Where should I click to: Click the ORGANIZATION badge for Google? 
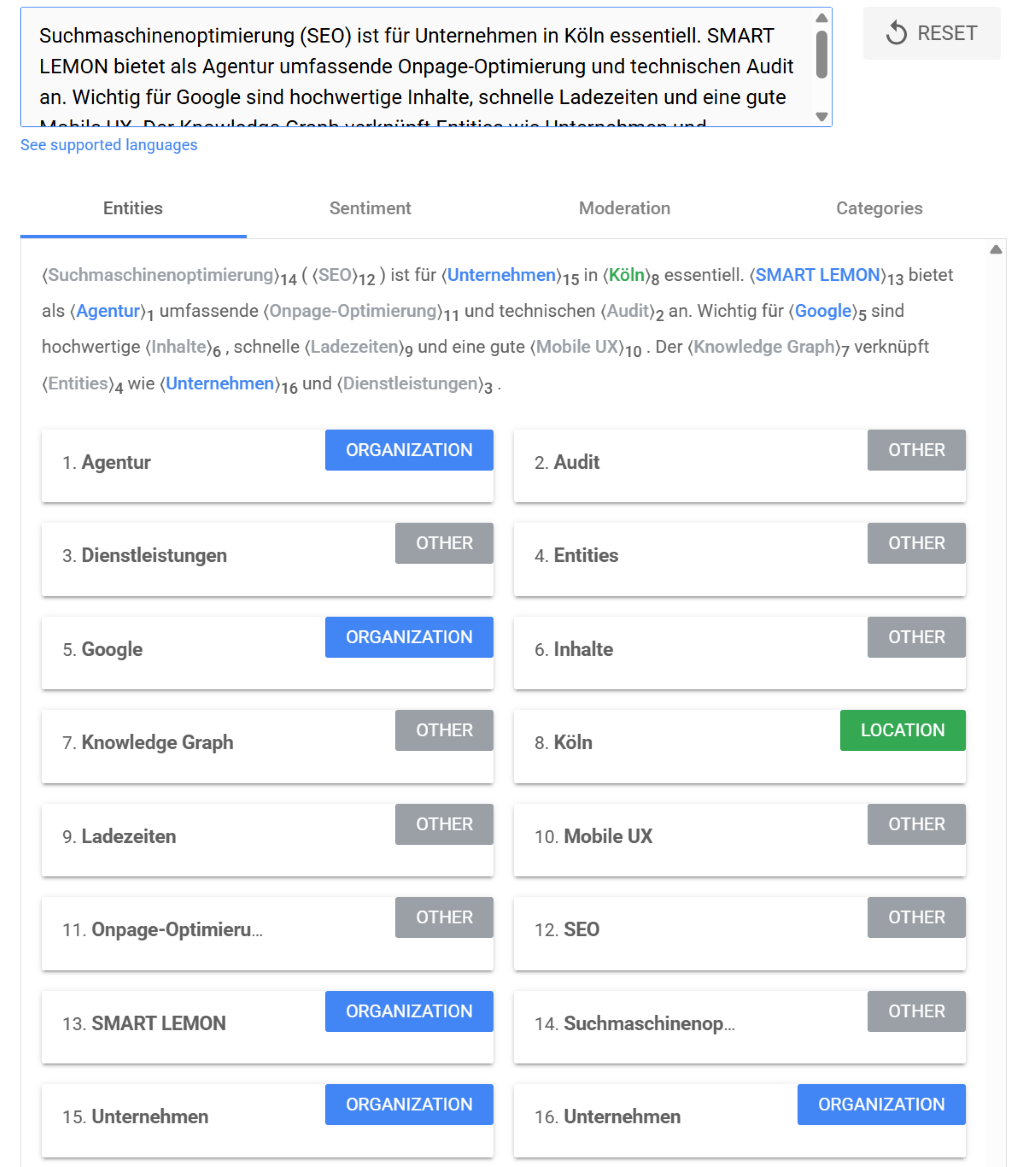click(408, 637)
